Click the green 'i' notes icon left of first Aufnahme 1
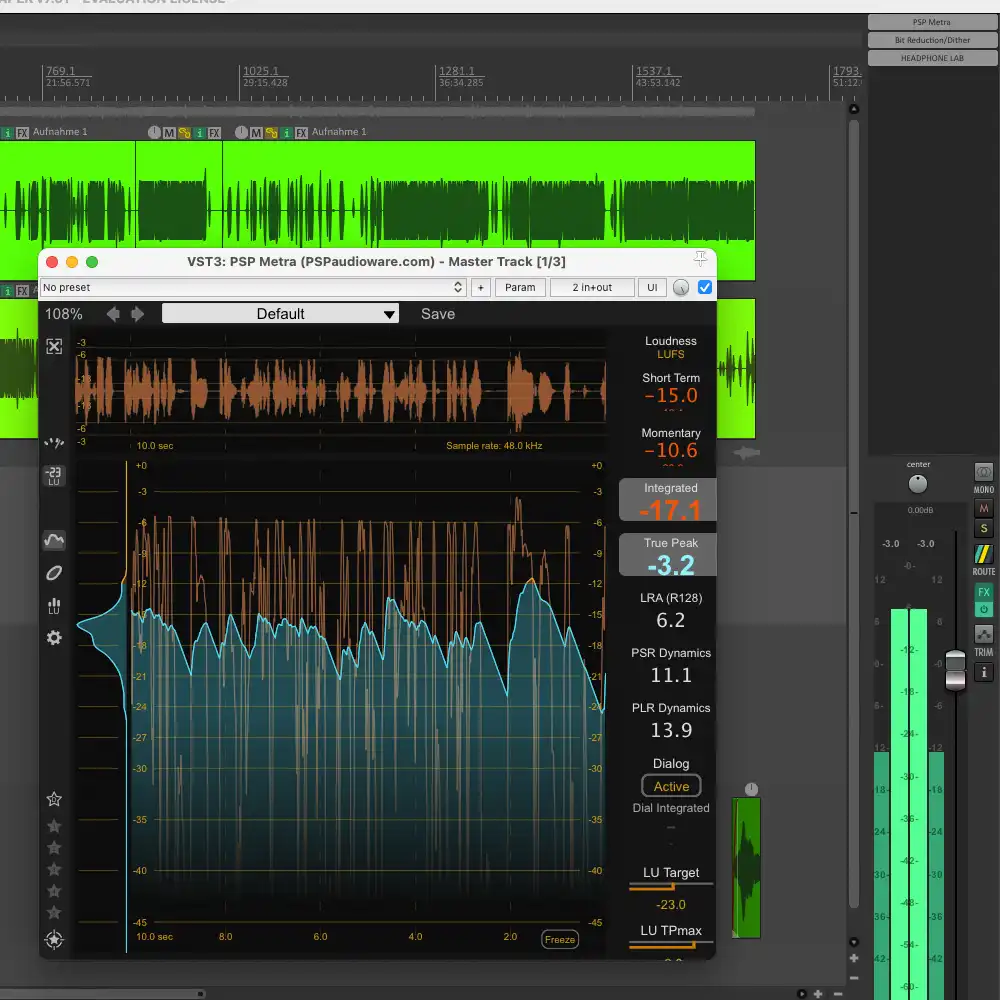The height and width of the screenshot is (1000, 1000). pos(8,133)
